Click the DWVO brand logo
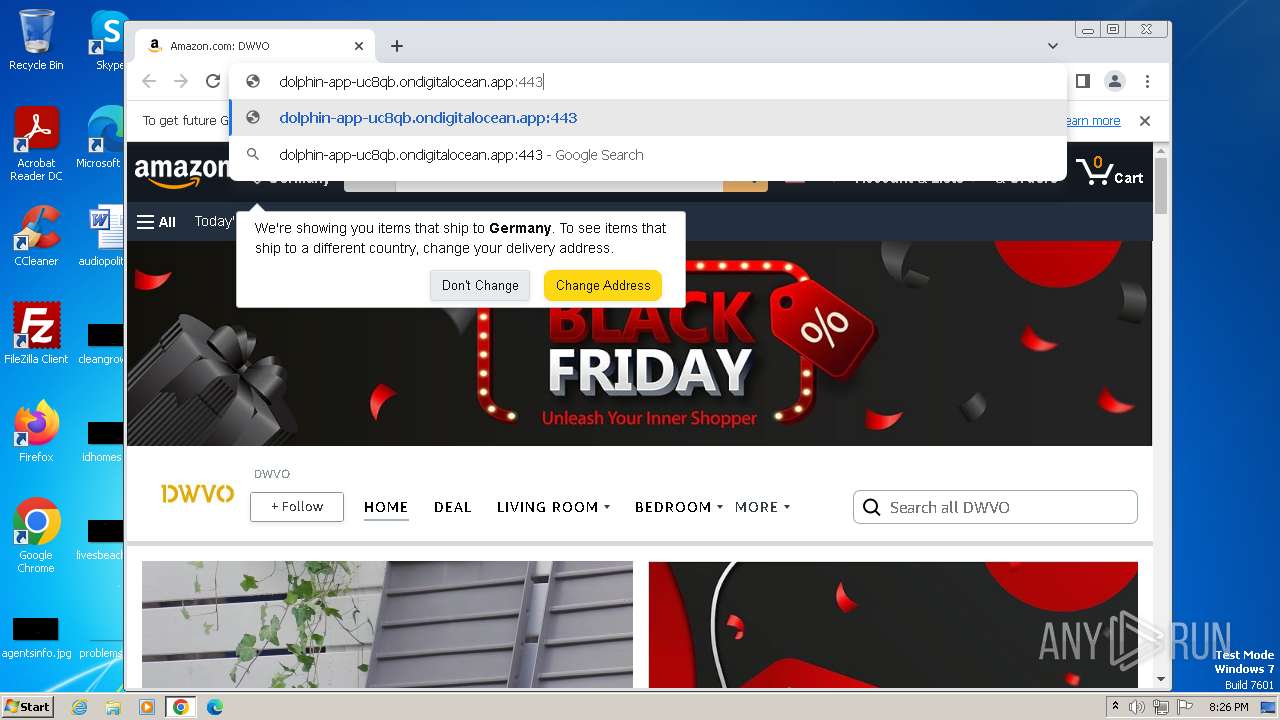The image size is (1280, 720). point(197,494)
